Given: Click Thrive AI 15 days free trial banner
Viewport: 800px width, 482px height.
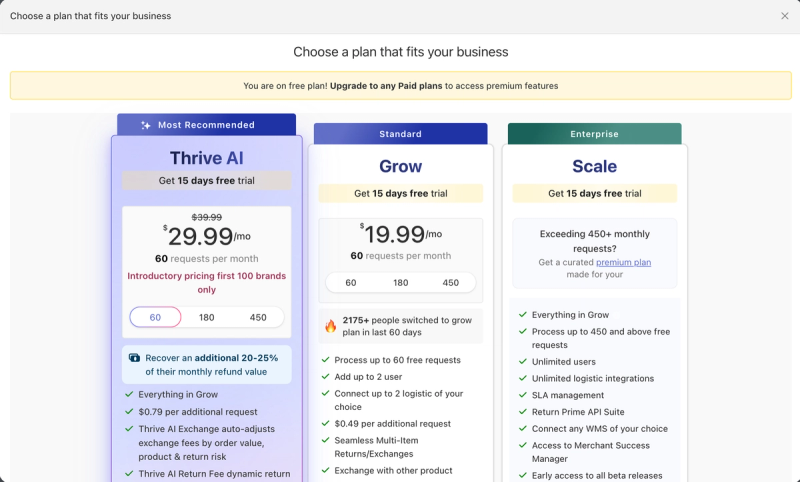Looking at the screenshot, I should (207, 181).
